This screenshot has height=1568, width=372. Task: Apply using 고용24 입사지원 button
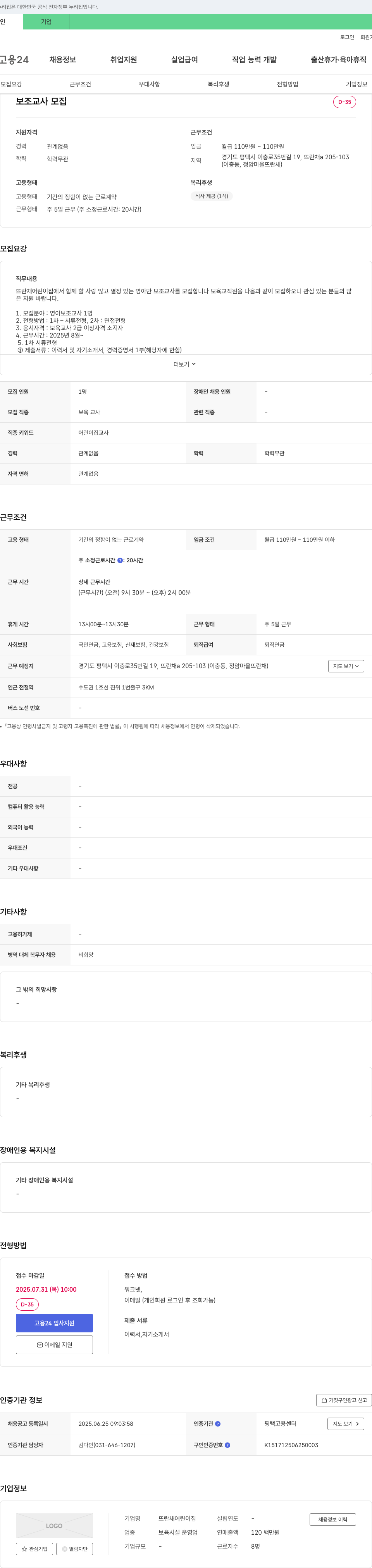coord(54,1323)
